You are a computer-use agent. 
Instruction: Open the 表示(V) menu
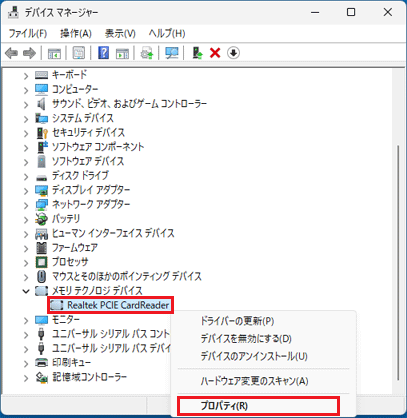120,33
